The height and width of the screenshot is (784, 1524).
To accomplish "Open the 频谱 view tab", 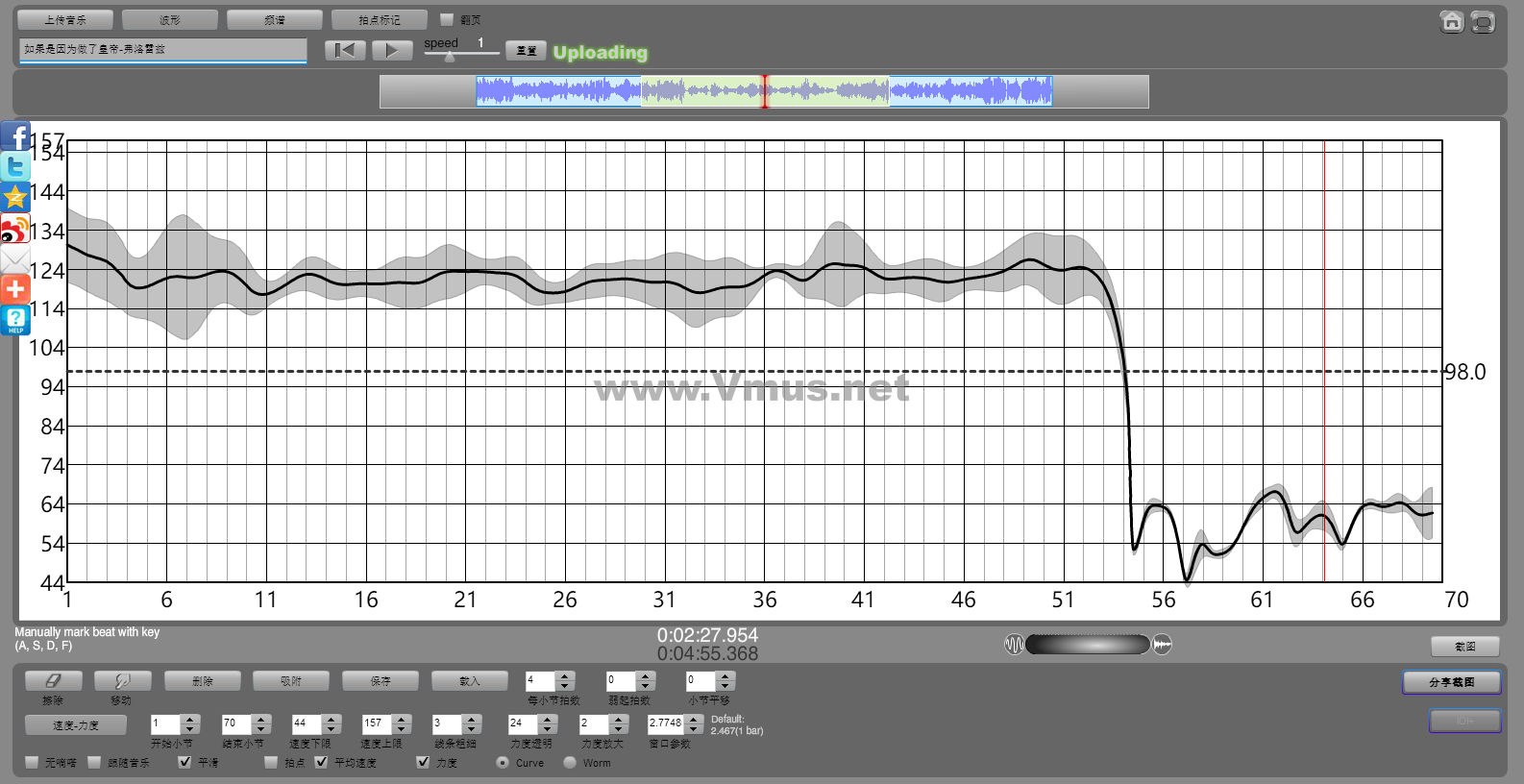I will (275, 19).
